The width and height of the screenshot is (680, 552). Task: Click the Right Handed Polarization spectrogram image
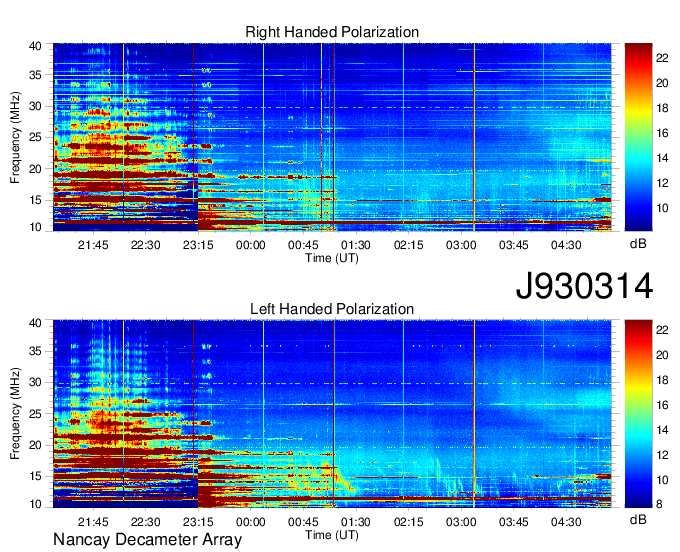[x=332, y=137]
